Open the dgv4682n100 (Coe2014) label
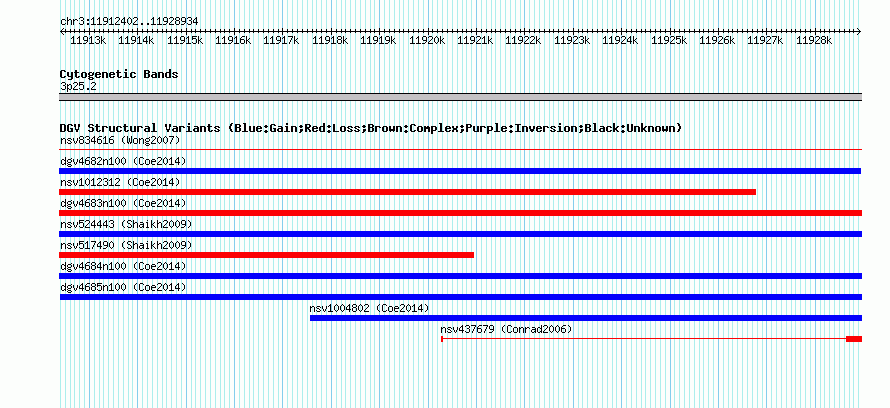Image resolution: width=890 pixels, height=408 pixels. [x=123, y=161]
